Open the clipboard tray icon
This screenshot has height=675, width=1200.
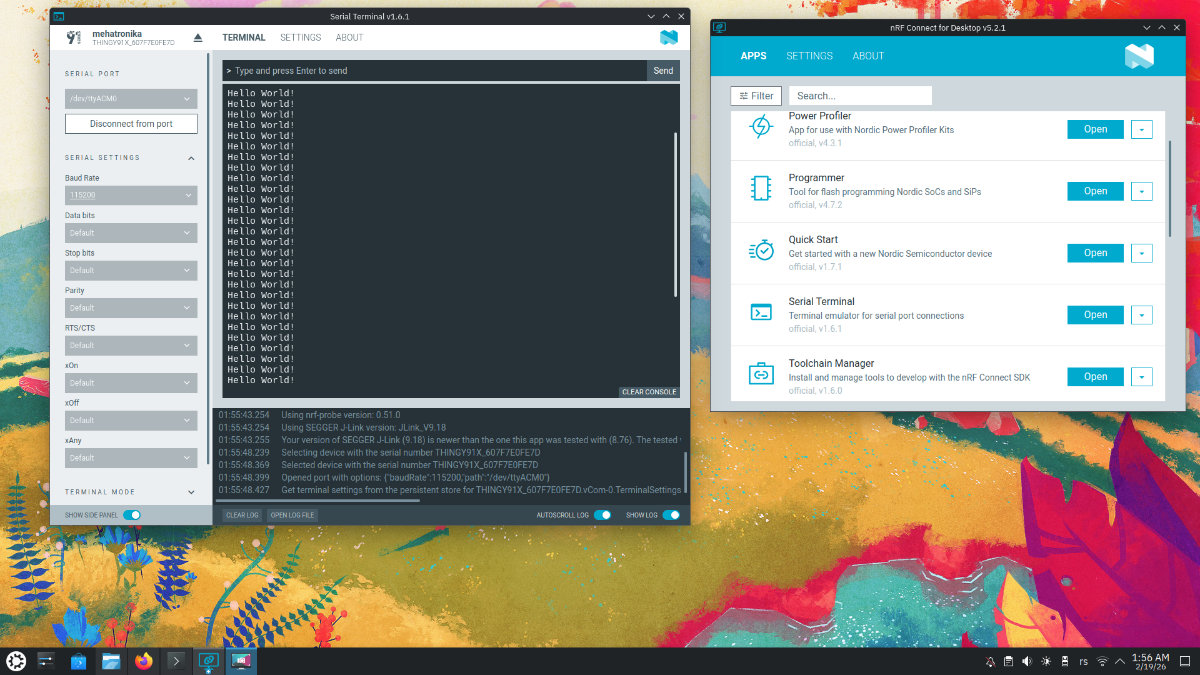click(1008, 661)
